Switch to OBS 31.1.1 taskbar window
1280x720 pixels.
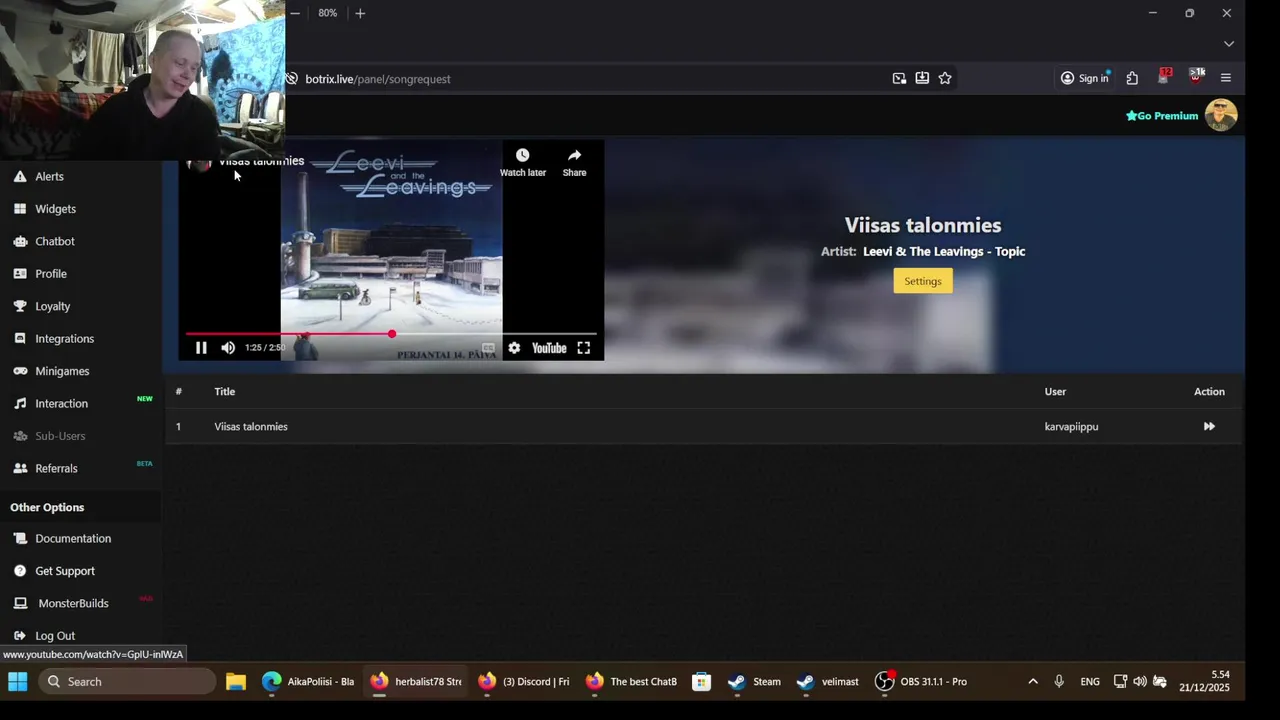tap(921, 682)
